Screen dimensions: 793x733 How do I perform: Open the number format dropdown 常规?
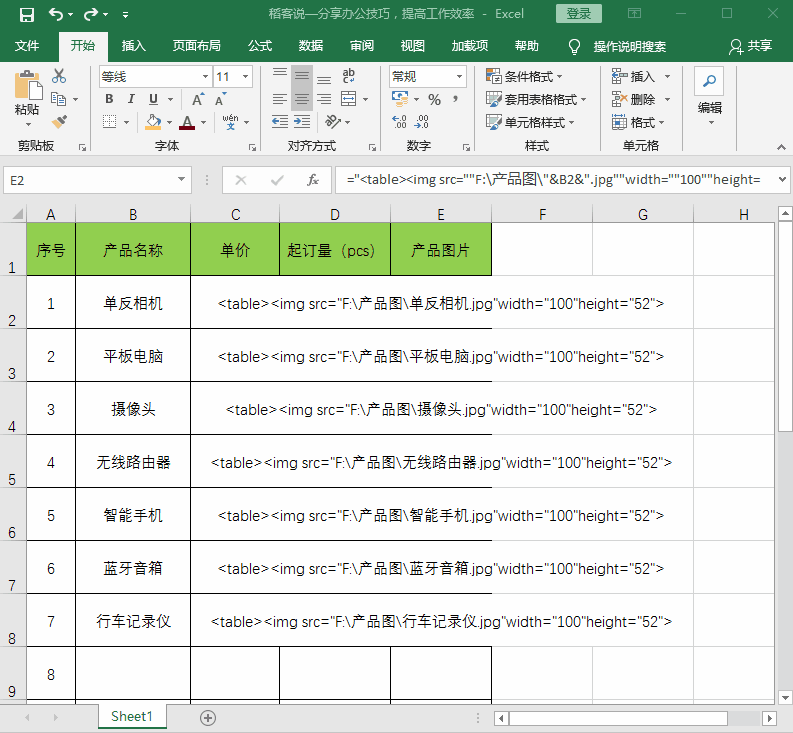[x=427, y=77]
